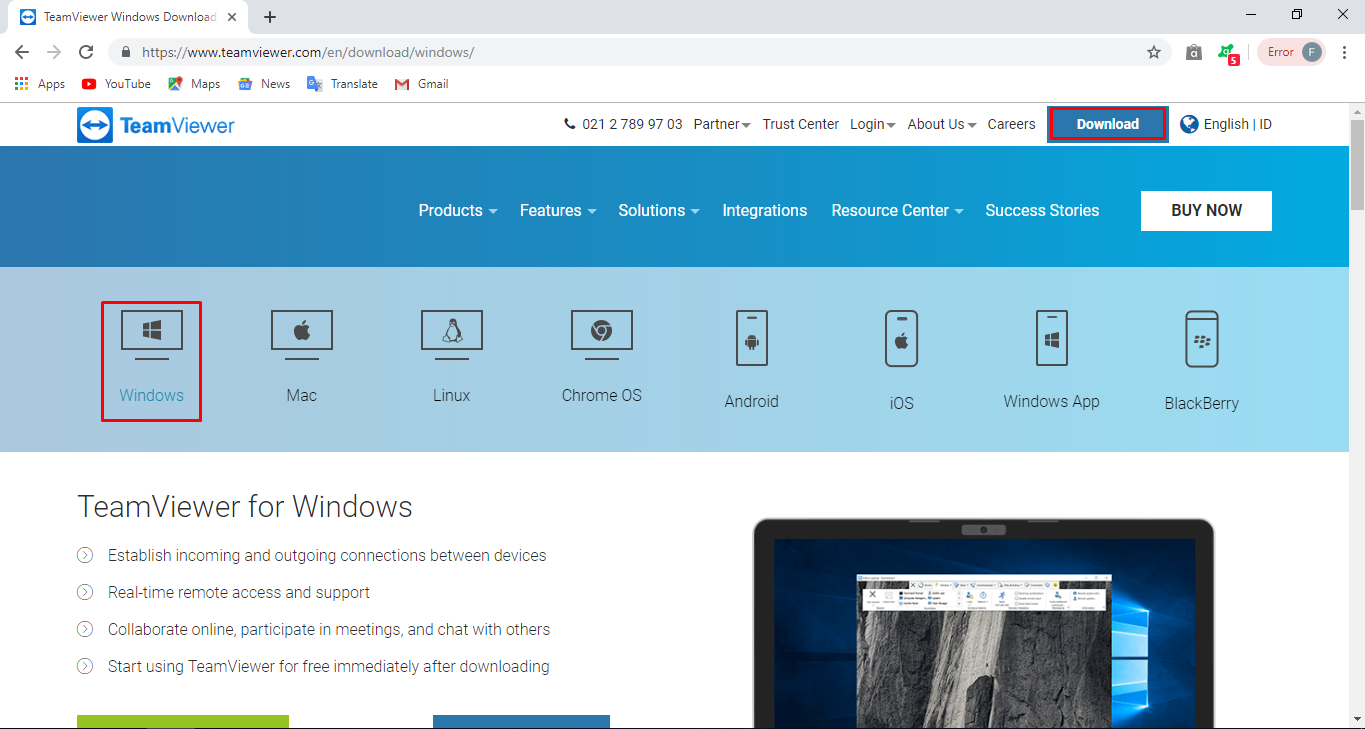Image resolution: width=1365 pixels, height=729 pixels.
Task: Choose the Linux penguin icon
Action: coord(452,335)
